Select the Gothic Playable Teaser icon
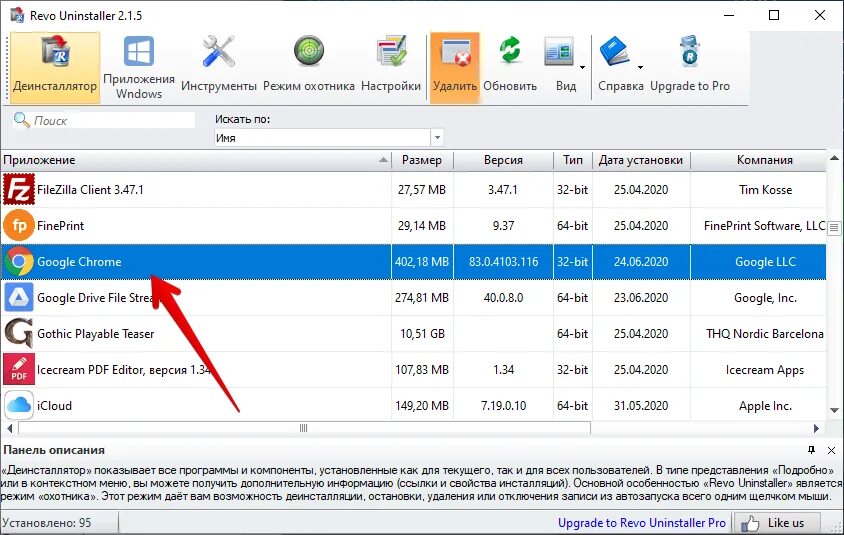 [19, 334]
